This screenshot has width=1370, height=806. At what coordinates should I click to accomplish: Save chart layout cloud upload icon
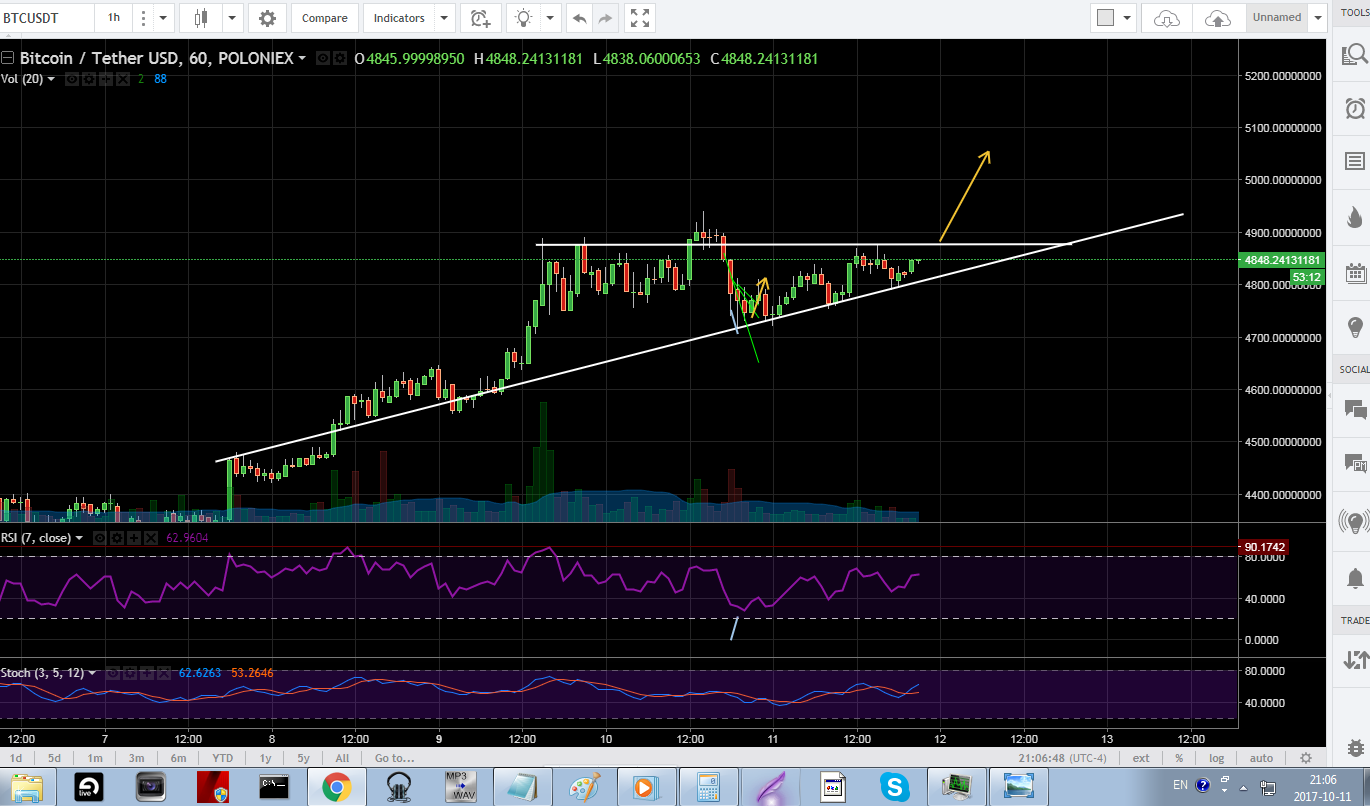coord(1218,18)
